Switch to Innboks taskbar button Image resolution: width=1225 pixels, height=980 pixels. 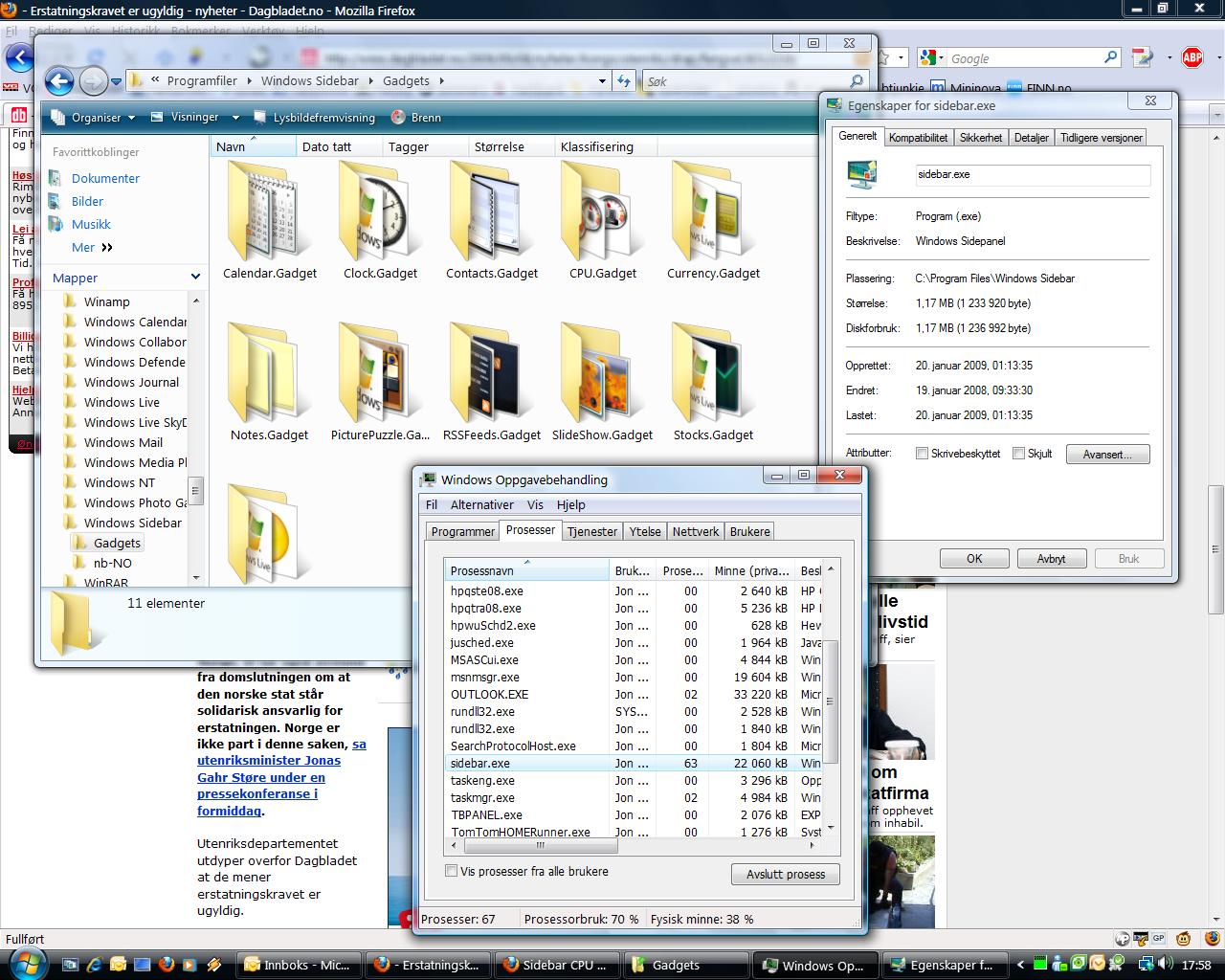(299, 965)
